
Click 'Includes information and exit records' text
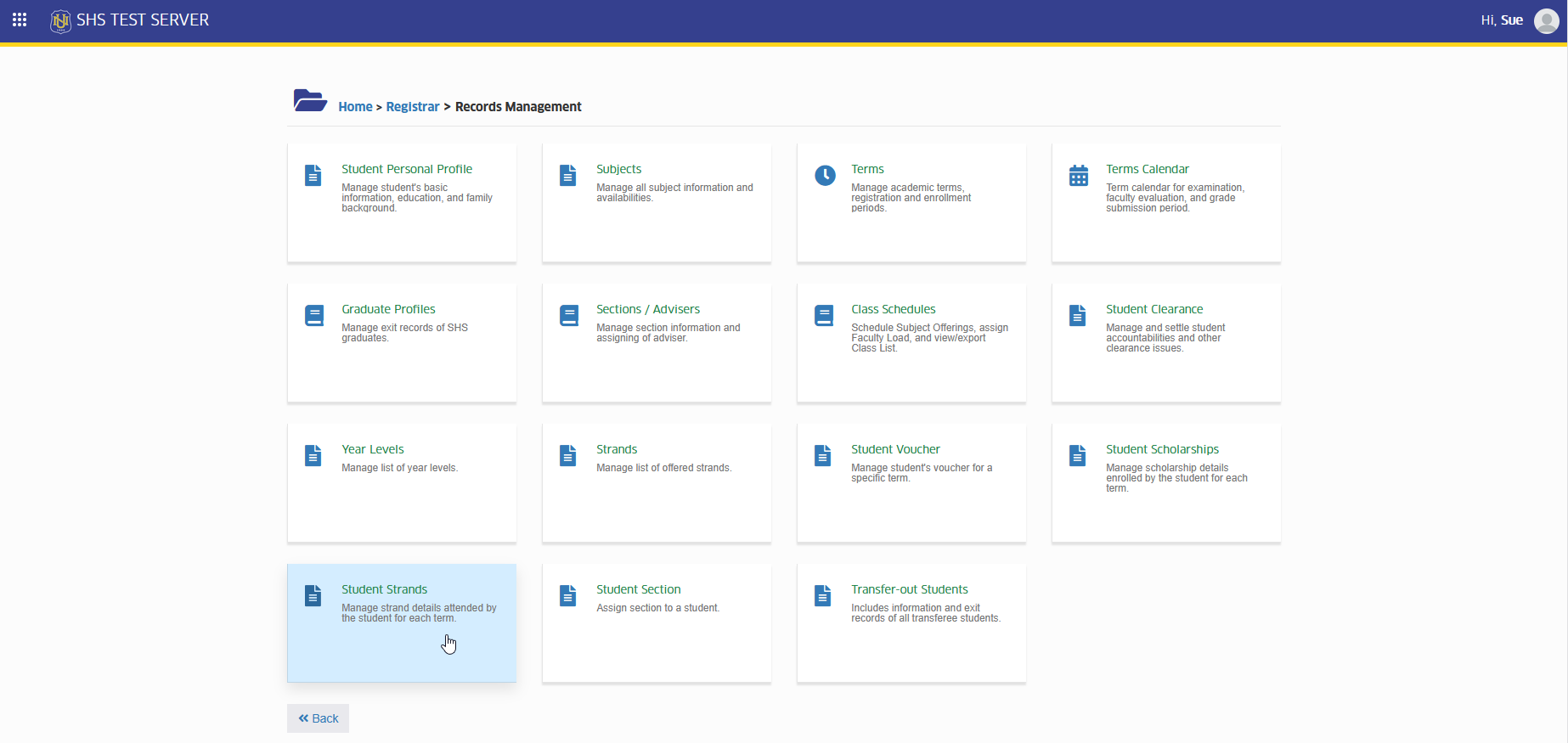tap(926, 613)
